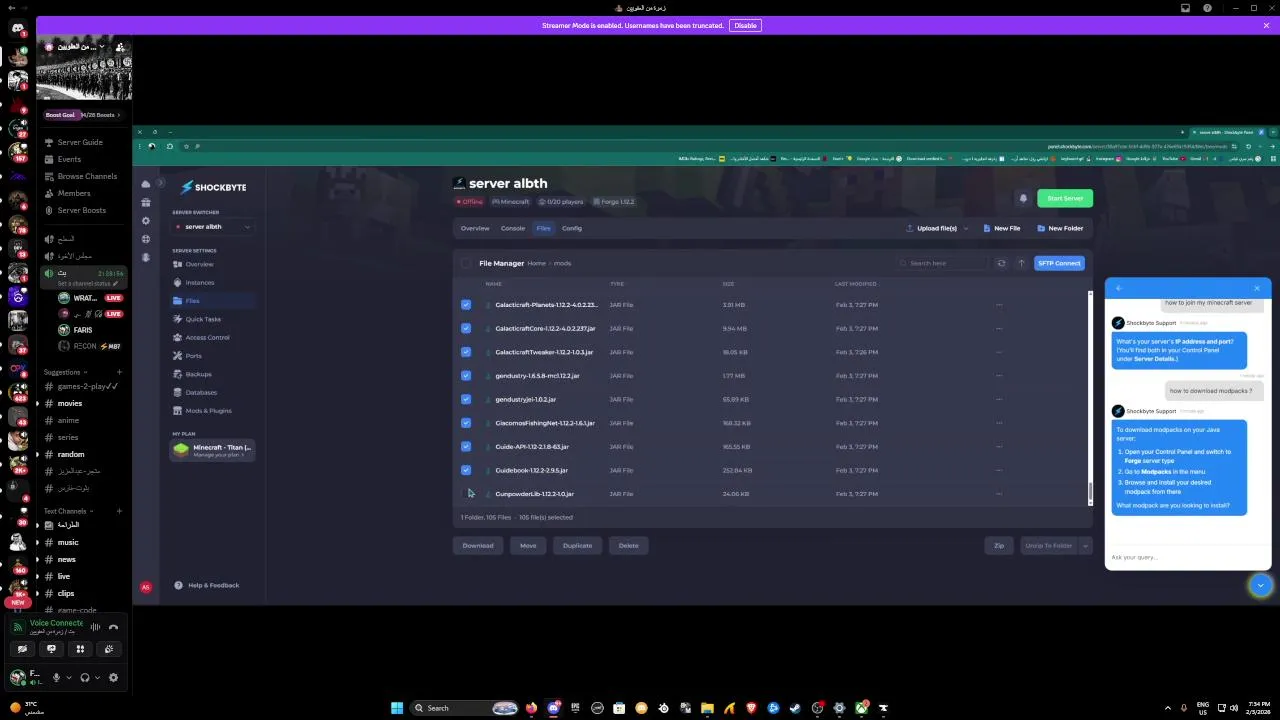This screenshot has height=720, width=1280.
Task: Go to Ports in server settings
Action: [x=211, y=355]
